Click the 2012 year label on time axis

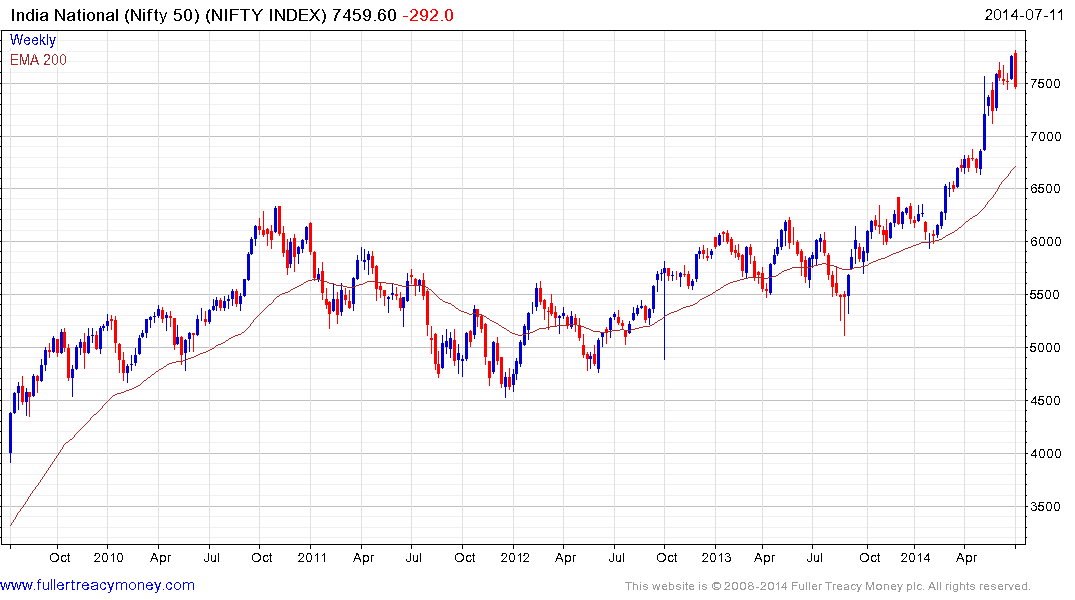tap(515, 557)
